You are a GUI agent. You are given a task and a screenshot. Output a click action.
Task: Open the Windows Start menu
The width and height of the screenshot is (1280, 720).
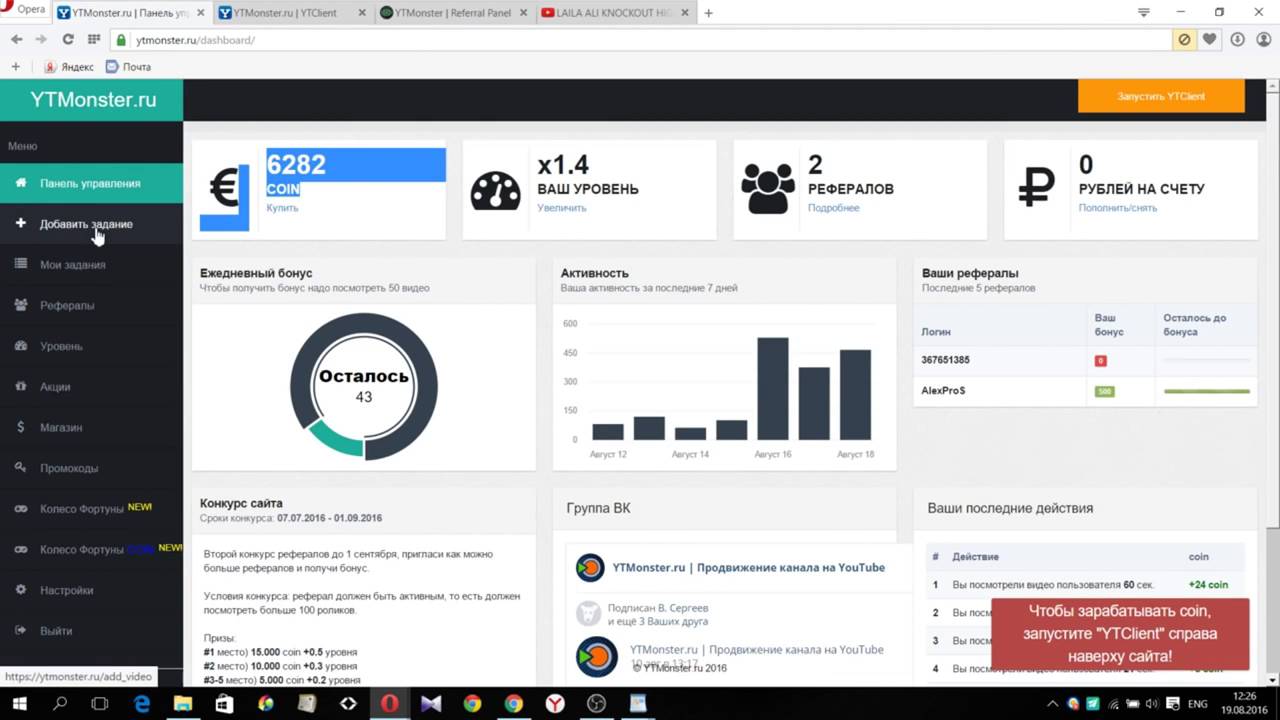coord(18,704)
